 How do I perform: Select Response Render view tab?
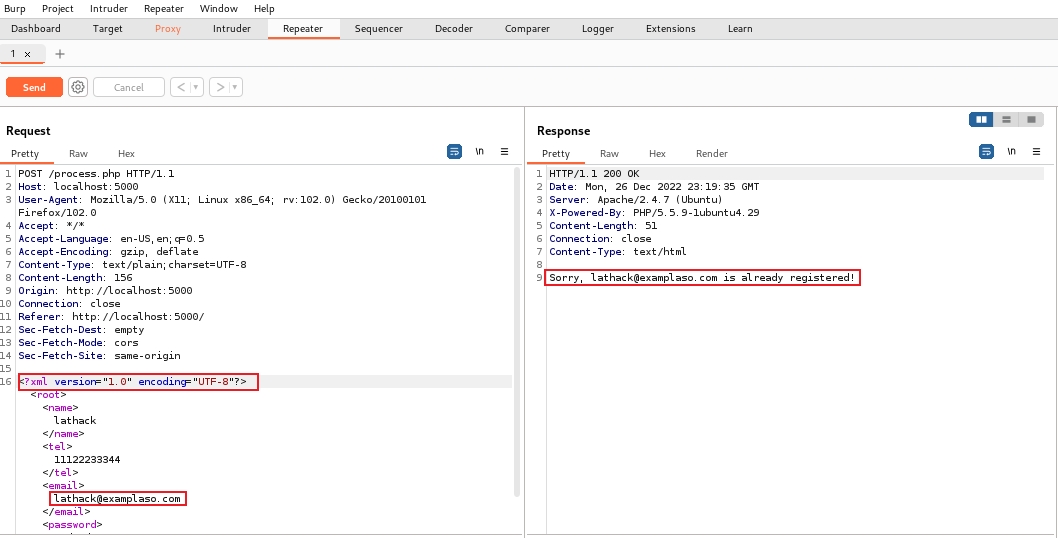(x=712, y=154)
